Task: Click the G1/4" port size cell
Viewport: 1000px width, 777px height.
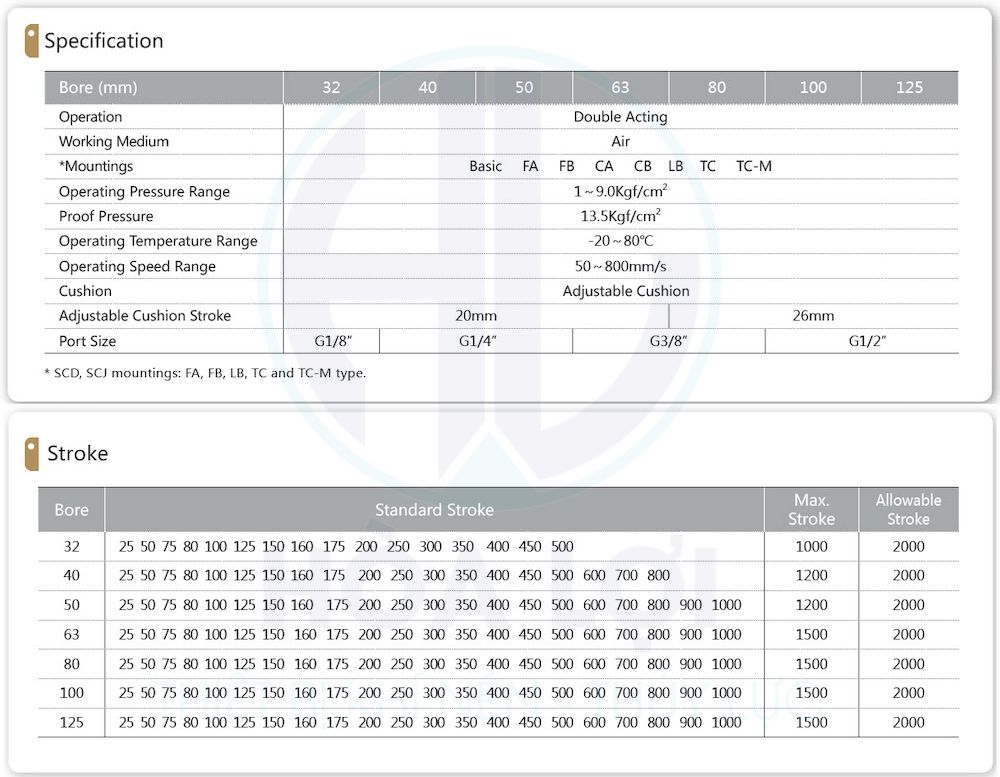Action: 477,341
